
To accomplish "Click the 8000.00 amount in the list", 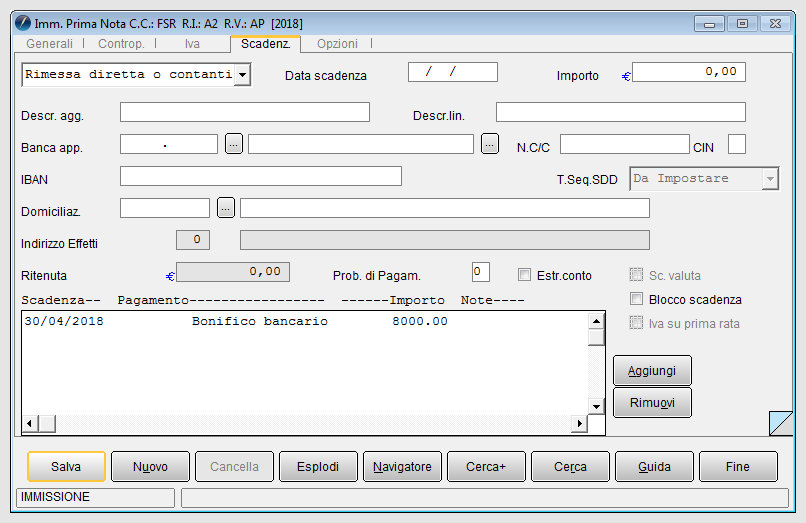I will click(x=419, y=321).
